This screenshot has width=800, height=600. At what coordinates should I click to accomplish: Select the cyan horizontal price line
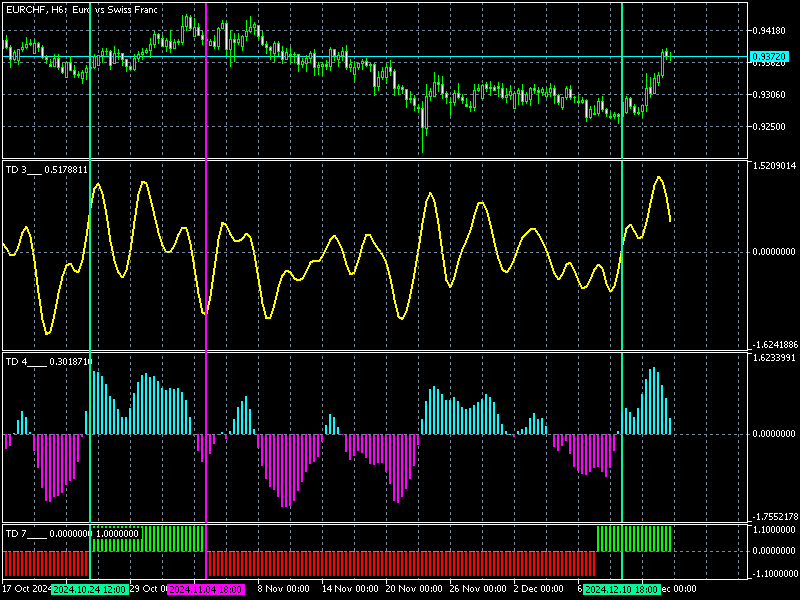click(x=375, y=57)
